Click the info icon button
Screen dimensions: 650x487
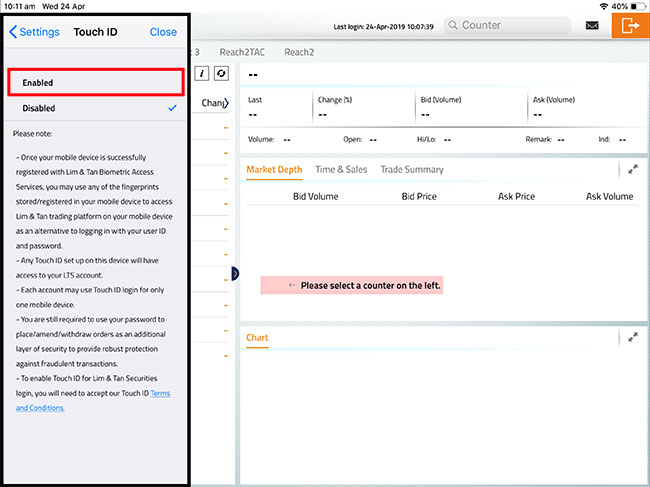[x=202, y=74]
